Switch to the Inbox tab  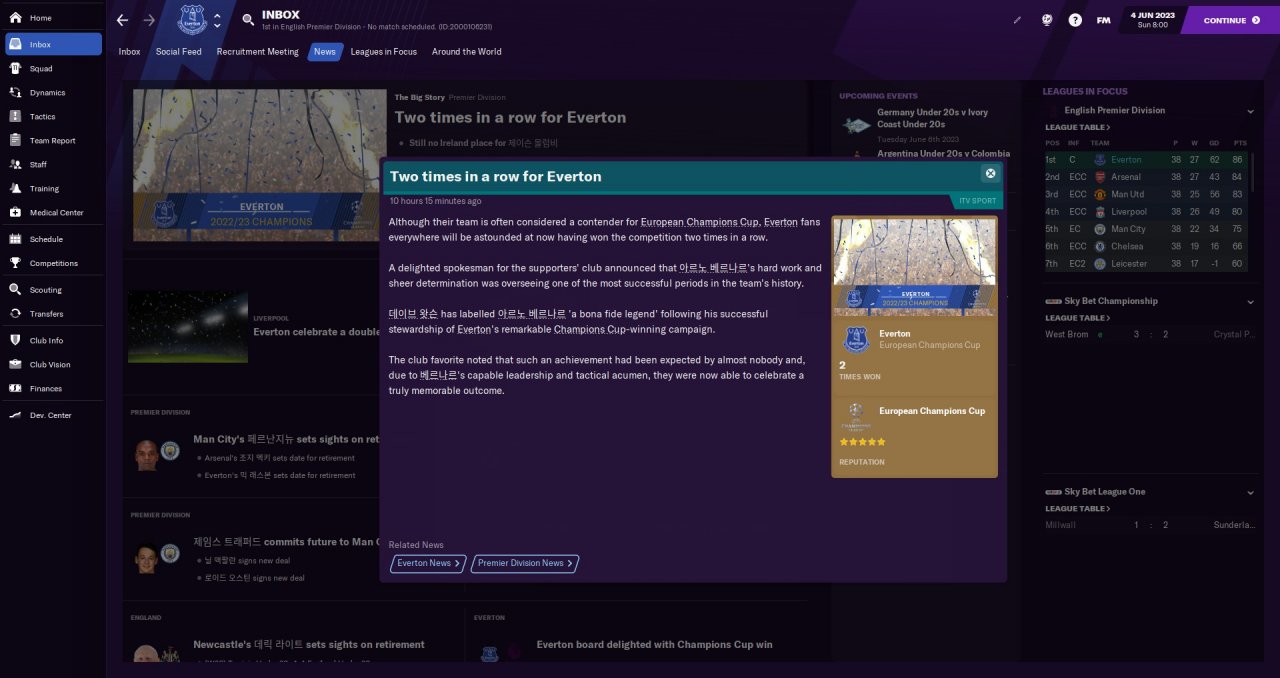129,52
